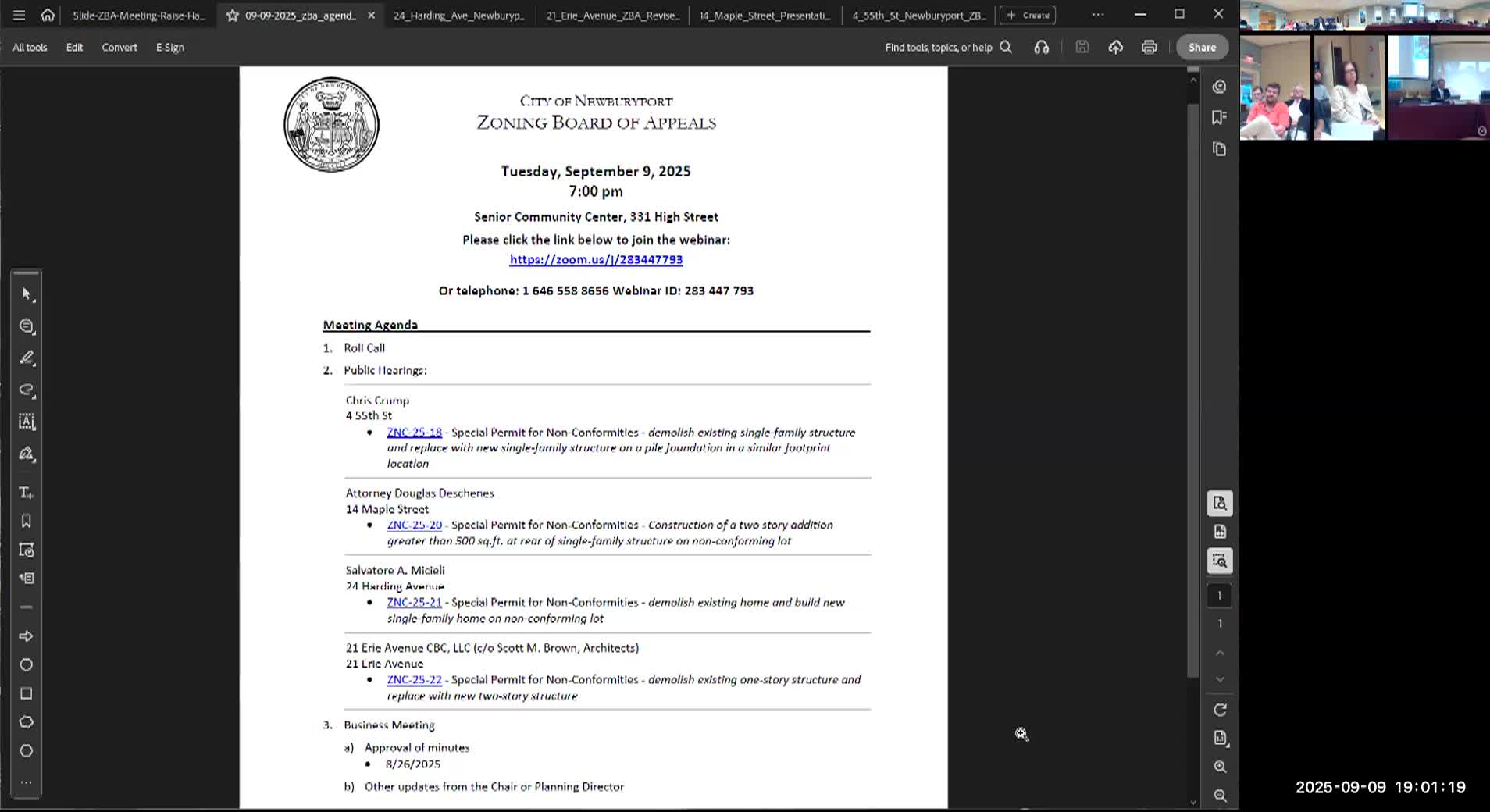Open the All tools menu
The height and width of the screenshot is (812, 1490).
[x=30, y=47]
